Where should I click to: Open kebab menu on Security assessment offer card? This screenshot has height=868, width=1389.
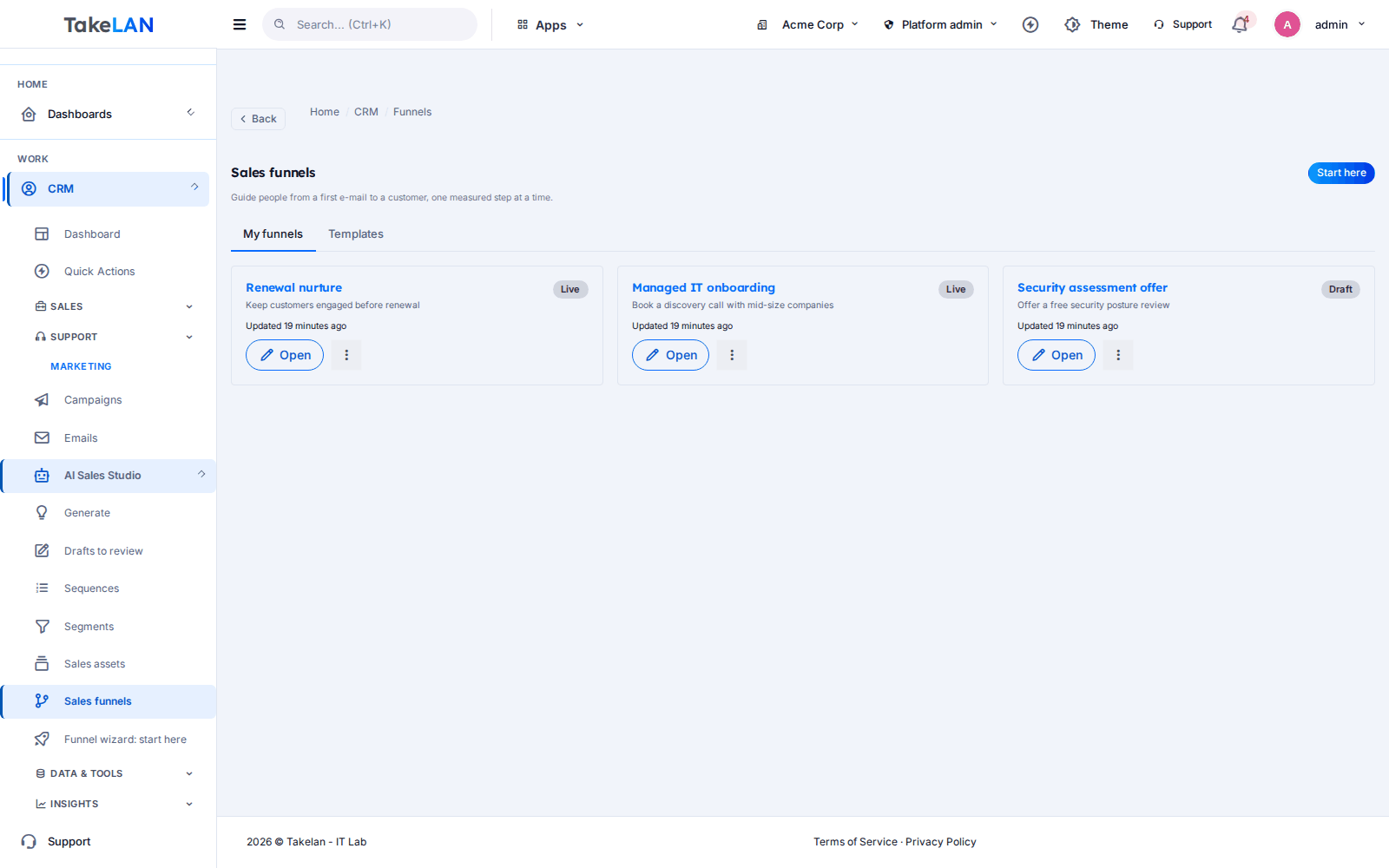click(x=1118, y=355)
